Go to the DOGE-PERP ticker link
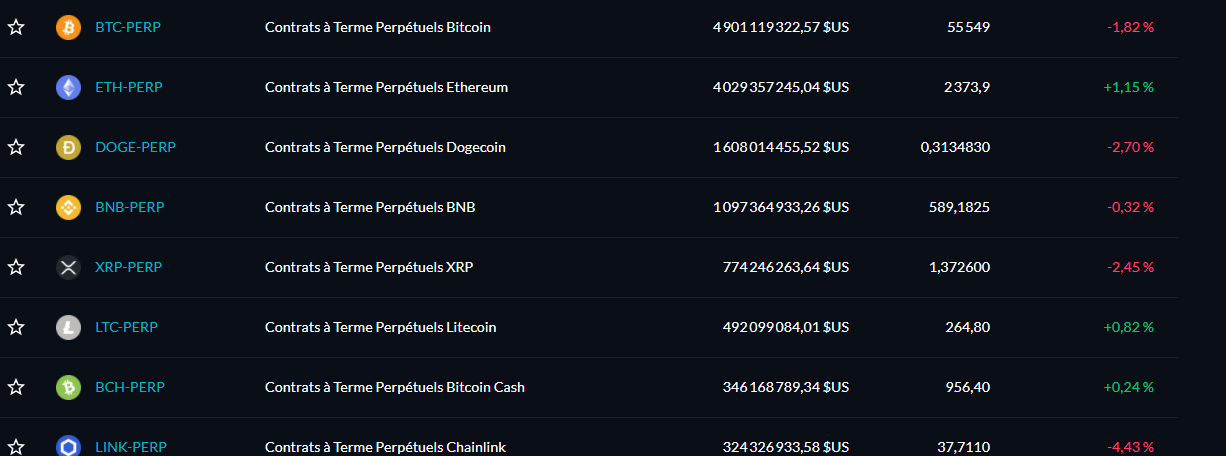The width and height of the screenshot is (1226, 456). coord(135,147)
